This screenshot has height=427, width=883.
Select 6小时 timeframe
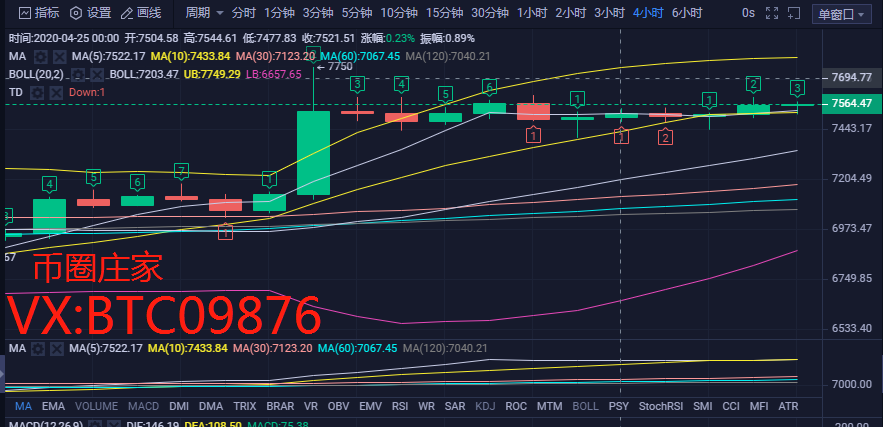(x=687, y=13)
